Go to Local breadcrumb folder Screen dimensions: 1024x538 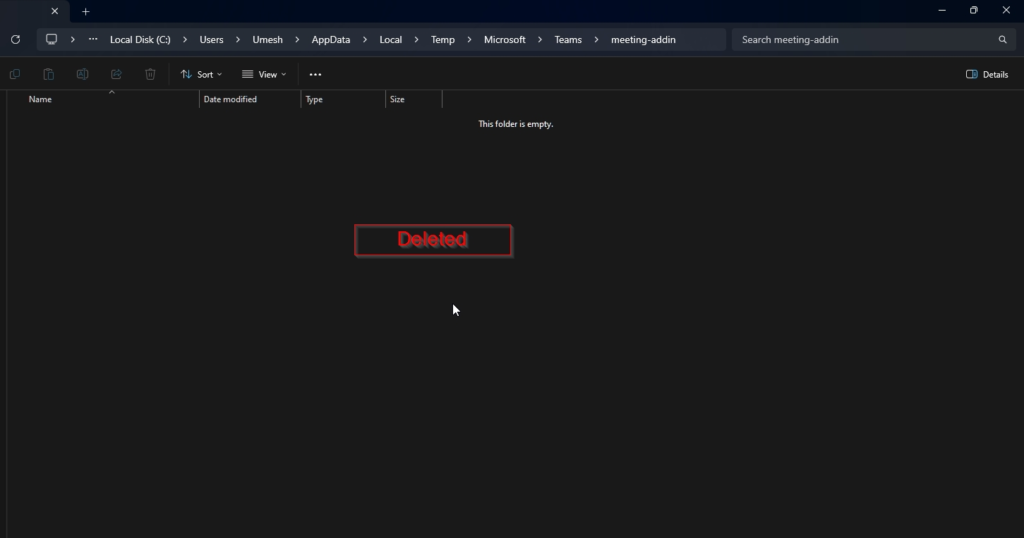coord(391,39)
